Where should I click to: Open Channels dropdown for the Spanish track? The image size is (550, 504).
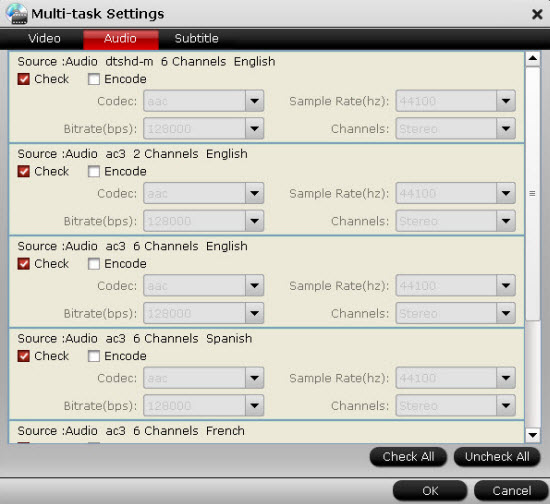pos(505,406)
